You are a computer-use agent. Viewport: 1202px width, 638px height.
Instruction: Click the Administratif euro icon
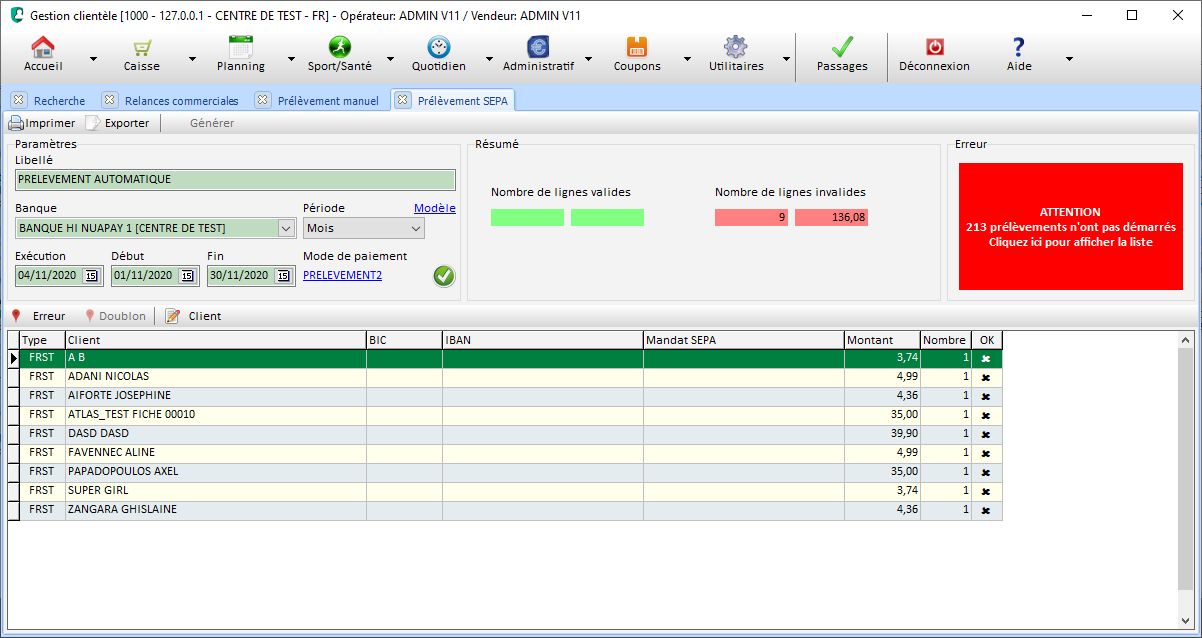538,47
